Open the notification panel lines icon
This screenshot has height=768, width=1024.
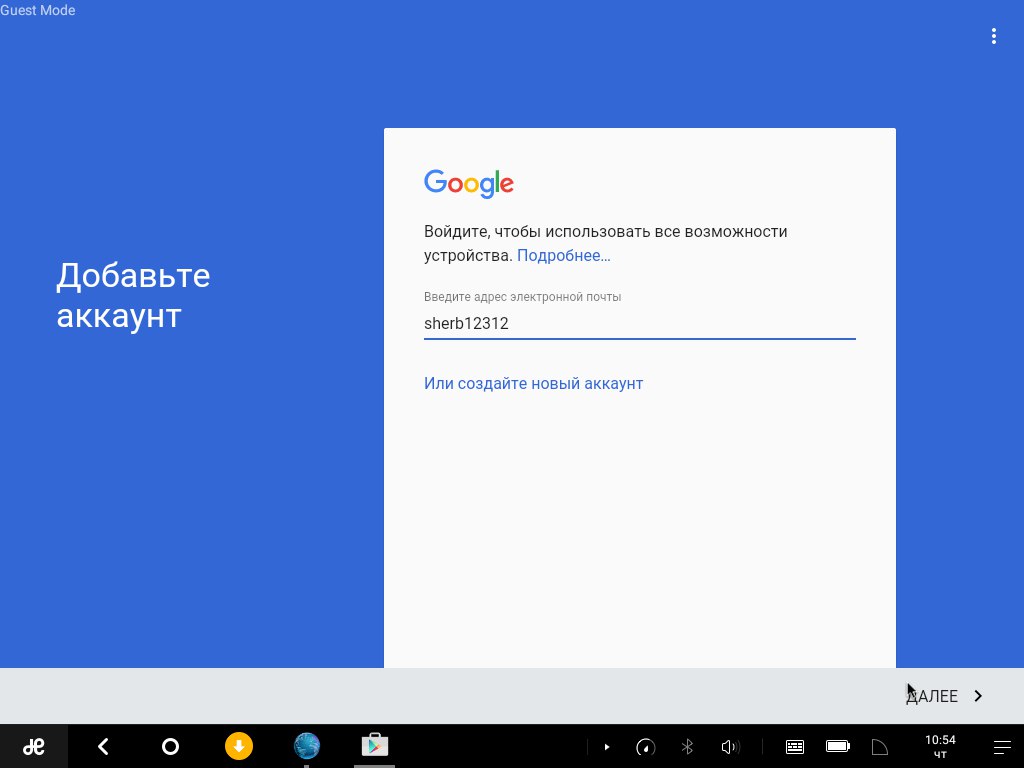pos(1001,747)
